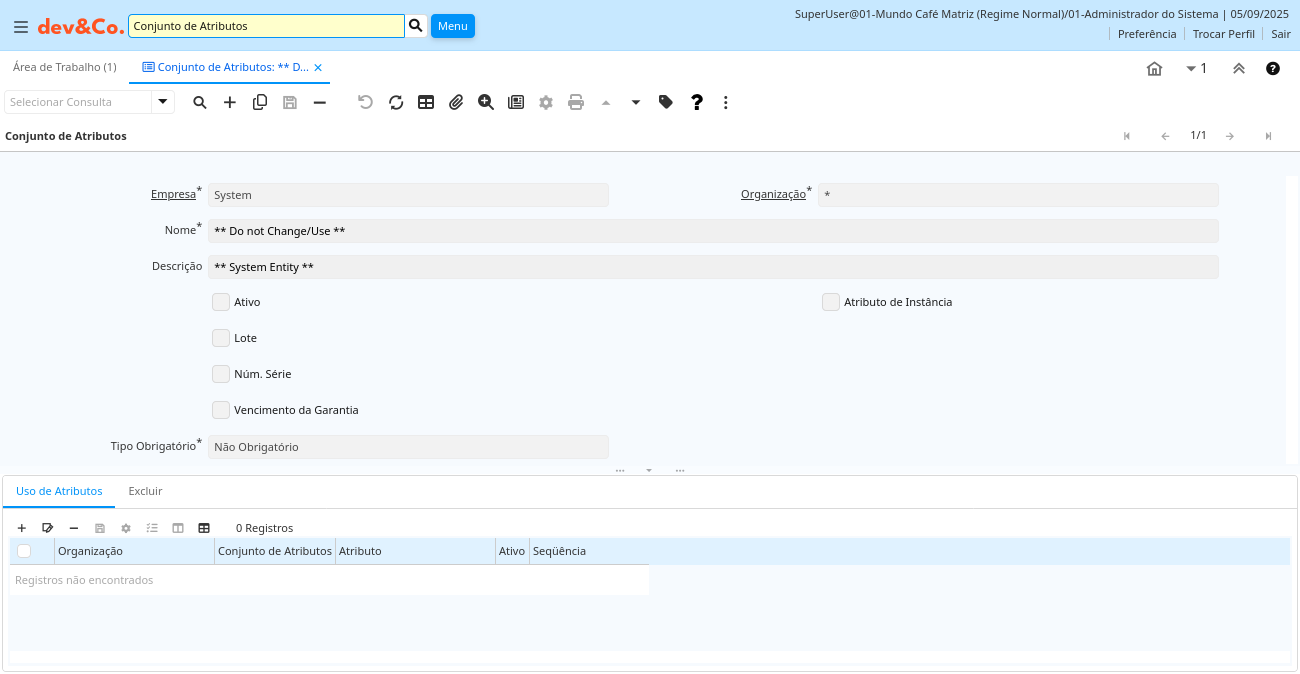This screenshot has height=674, width=1300.
Task: Toggle grid view in the main toolbar
Action: pos(426,102)
